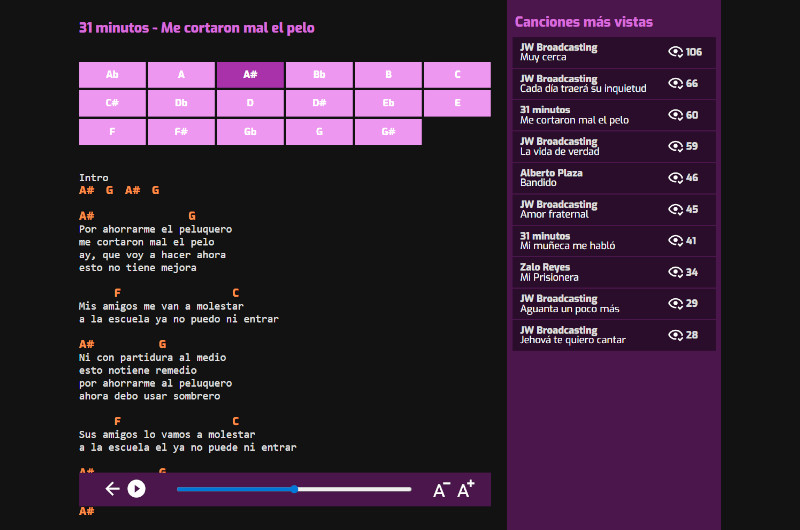The height and width of the screenshot is (530, 800).
Task: Click the eye icon showing 41 views
Action: 676,241
